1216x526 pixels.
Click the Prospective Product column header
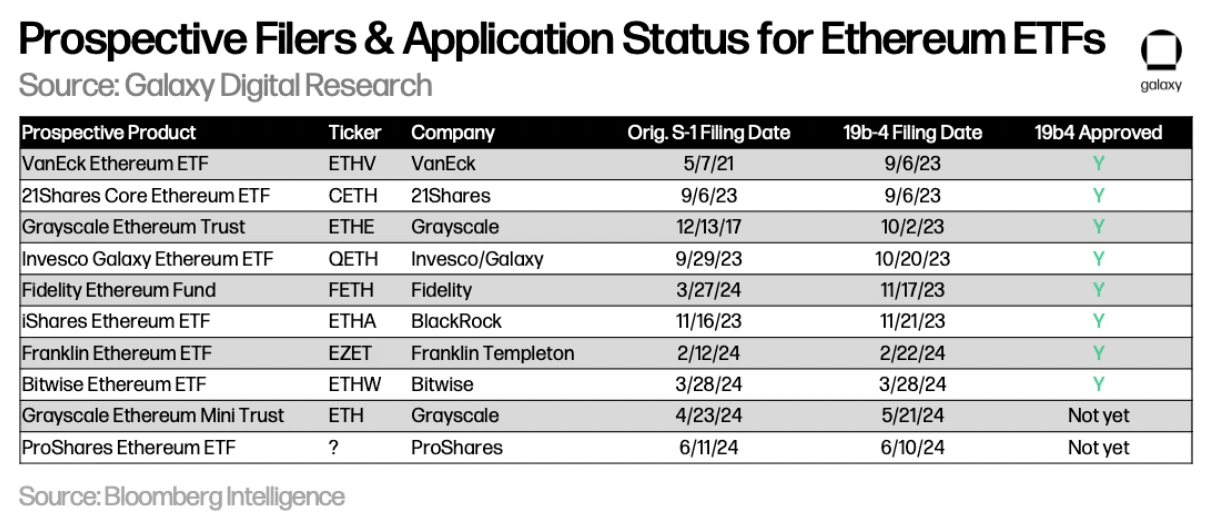pyautogui.click(x=109, y=133)
